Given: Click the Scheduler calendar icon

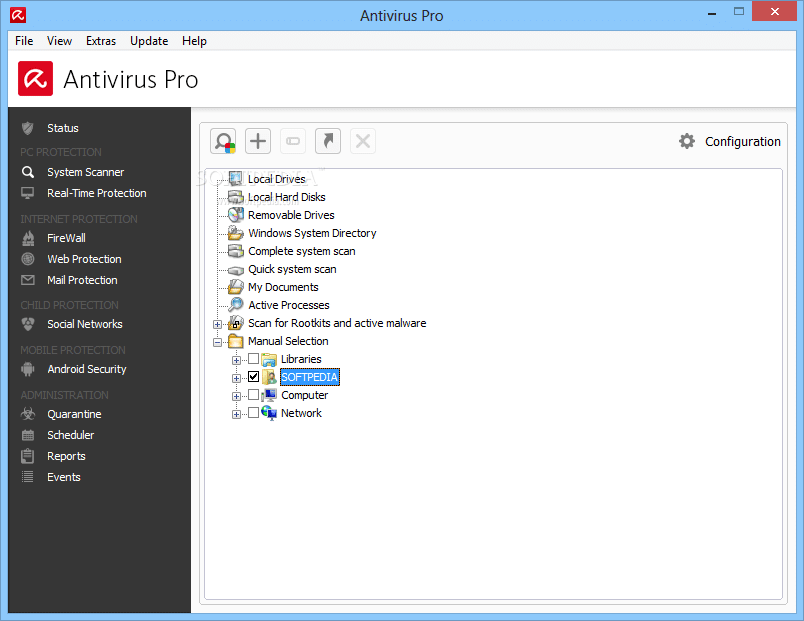Looking at the screenshot, I should [x=28, y=435].
